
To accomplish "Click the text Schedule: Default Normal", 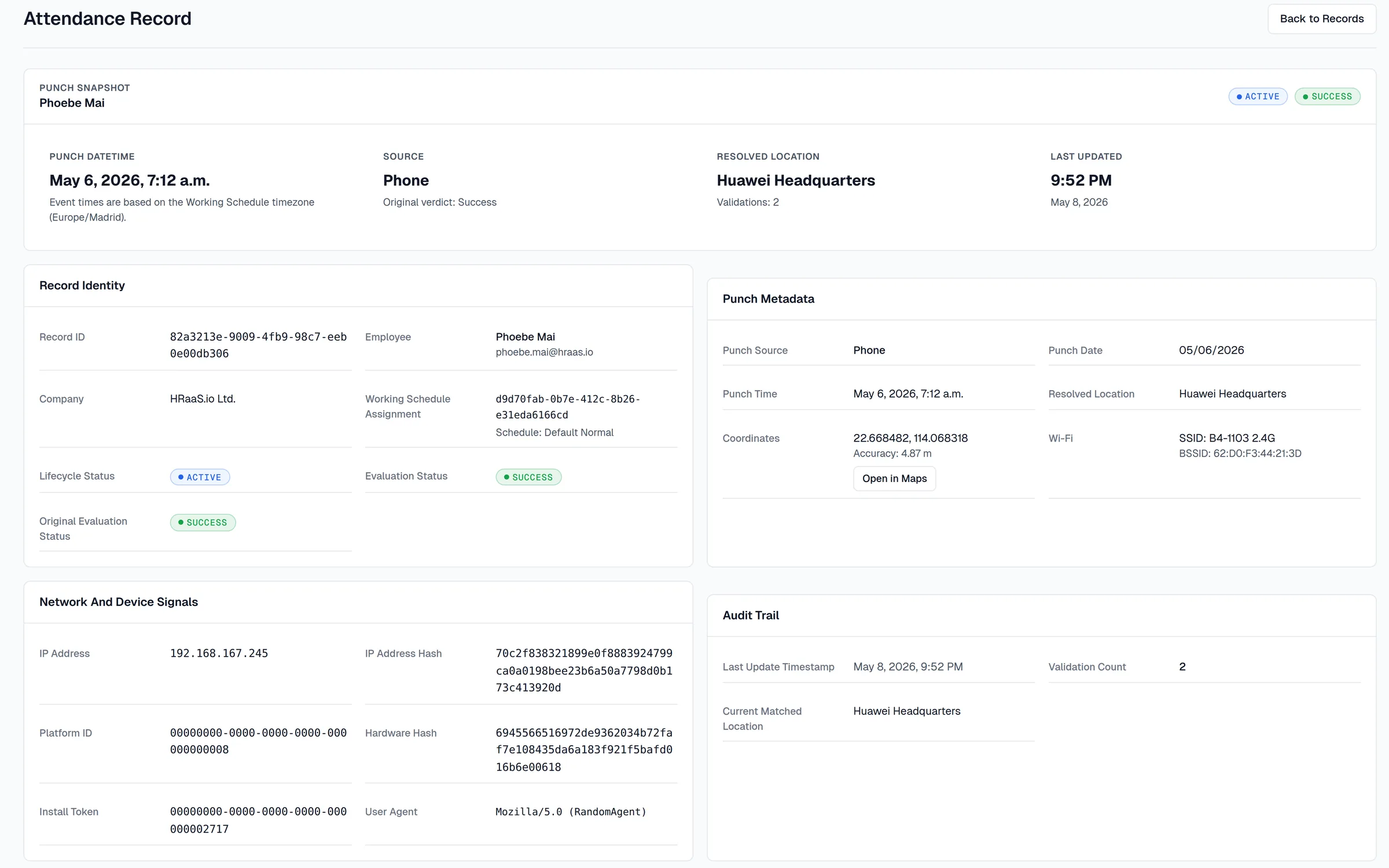I will (x=554, y=432).
